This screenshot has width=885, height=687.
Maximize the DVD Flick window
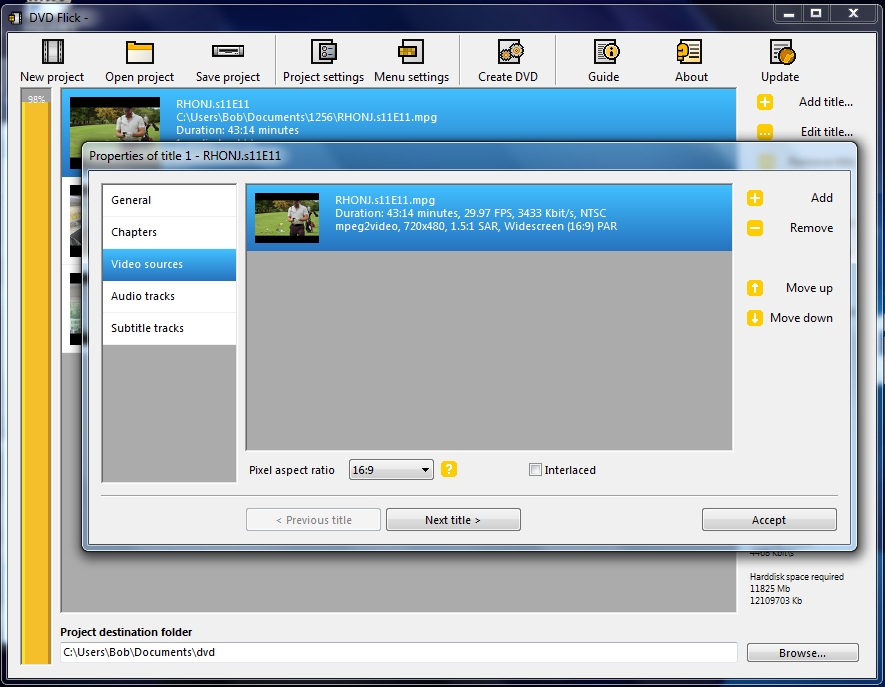click(x=816, y=14)
